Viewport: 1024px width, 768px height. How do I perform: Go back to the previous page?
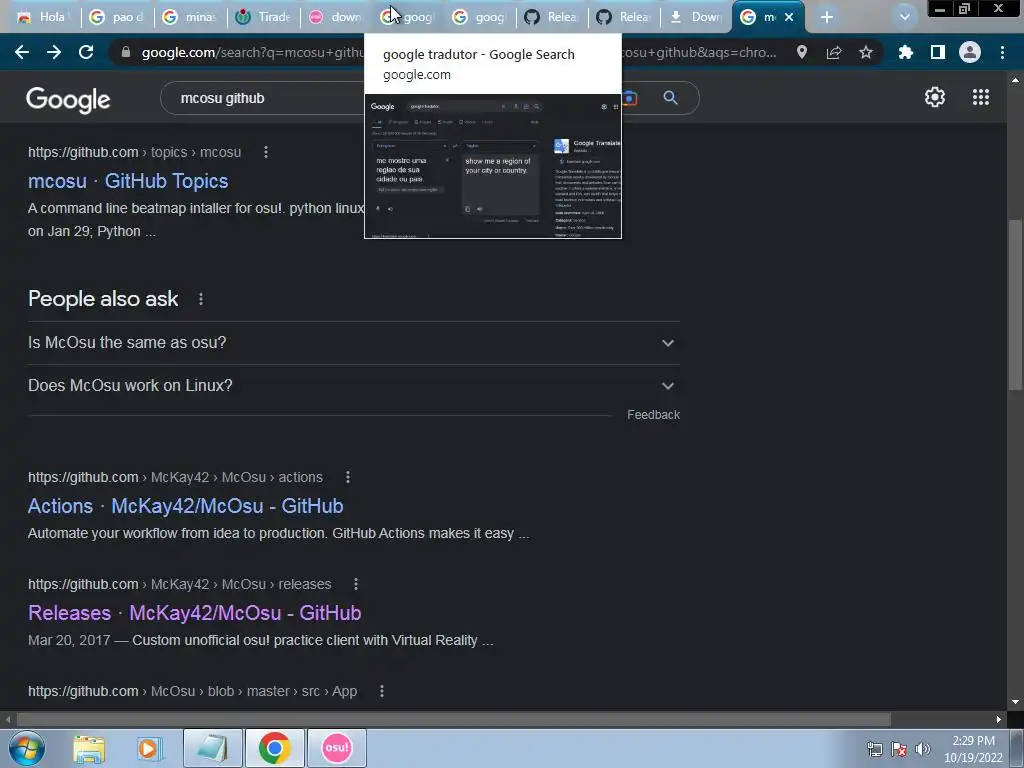22,52
